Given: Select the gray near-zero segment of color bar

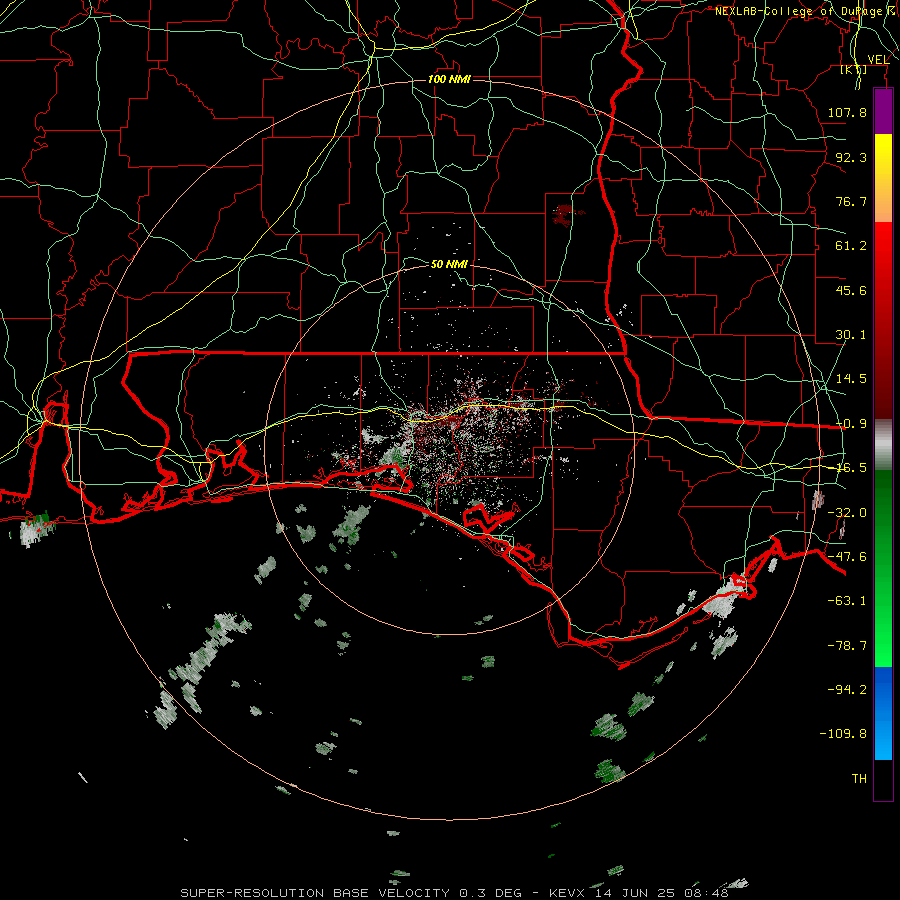Looking at the screenshot, I should coord(883,445).
